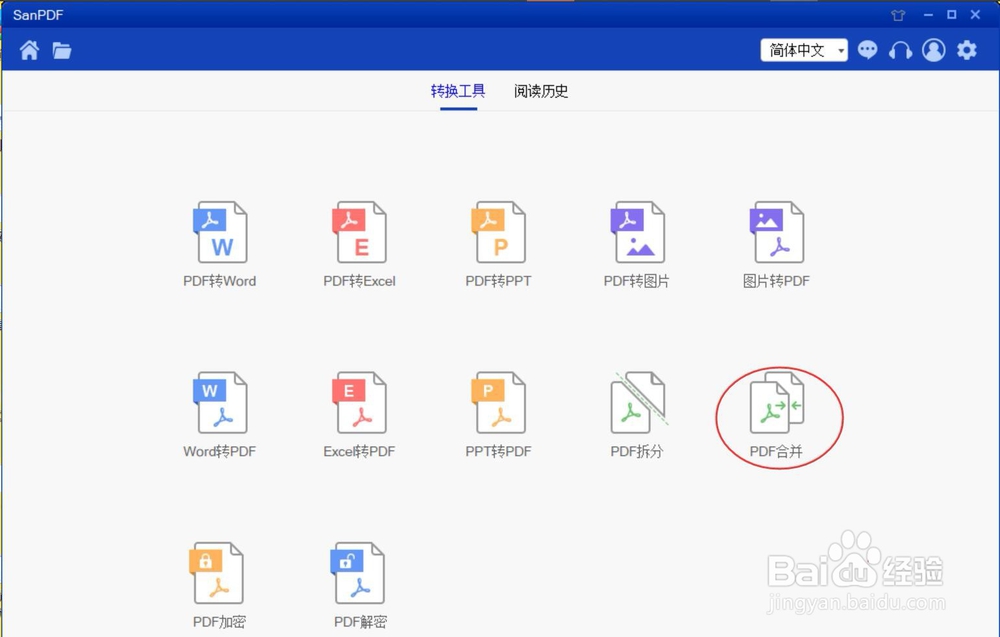The height and width of the screenshot is (637, 1000).
Task: Switch to the 阅读历史 tab
Action: (x=541, y=90)
